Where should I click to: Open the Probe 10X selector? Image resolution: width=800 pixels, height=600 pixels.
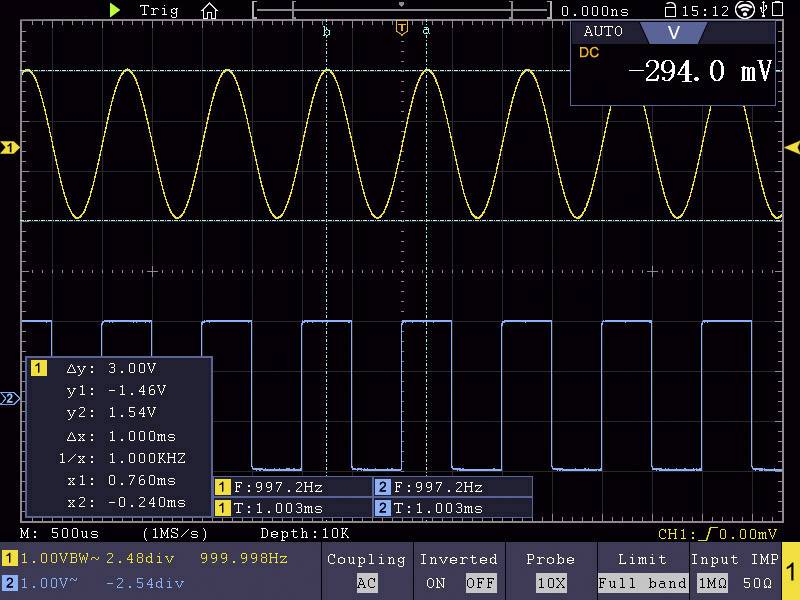(x=552, y=582)
